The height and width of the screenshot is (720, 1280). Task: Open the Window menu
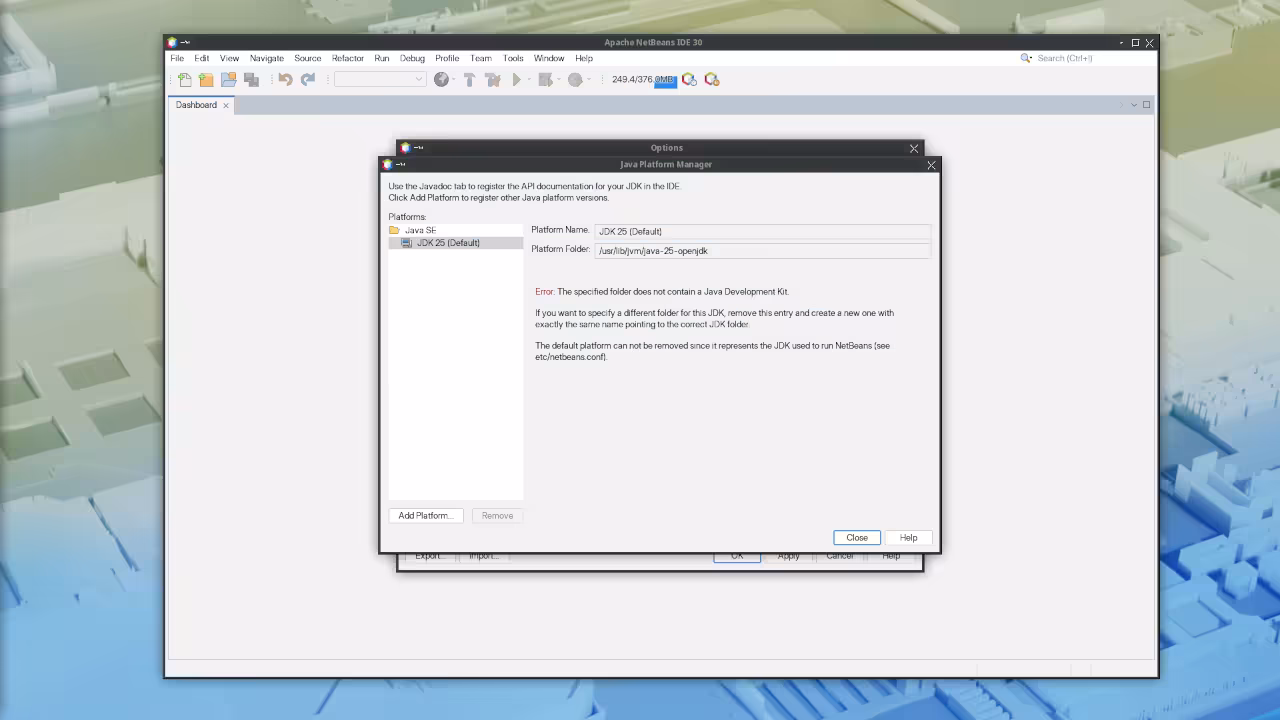[x=549, y=58]
